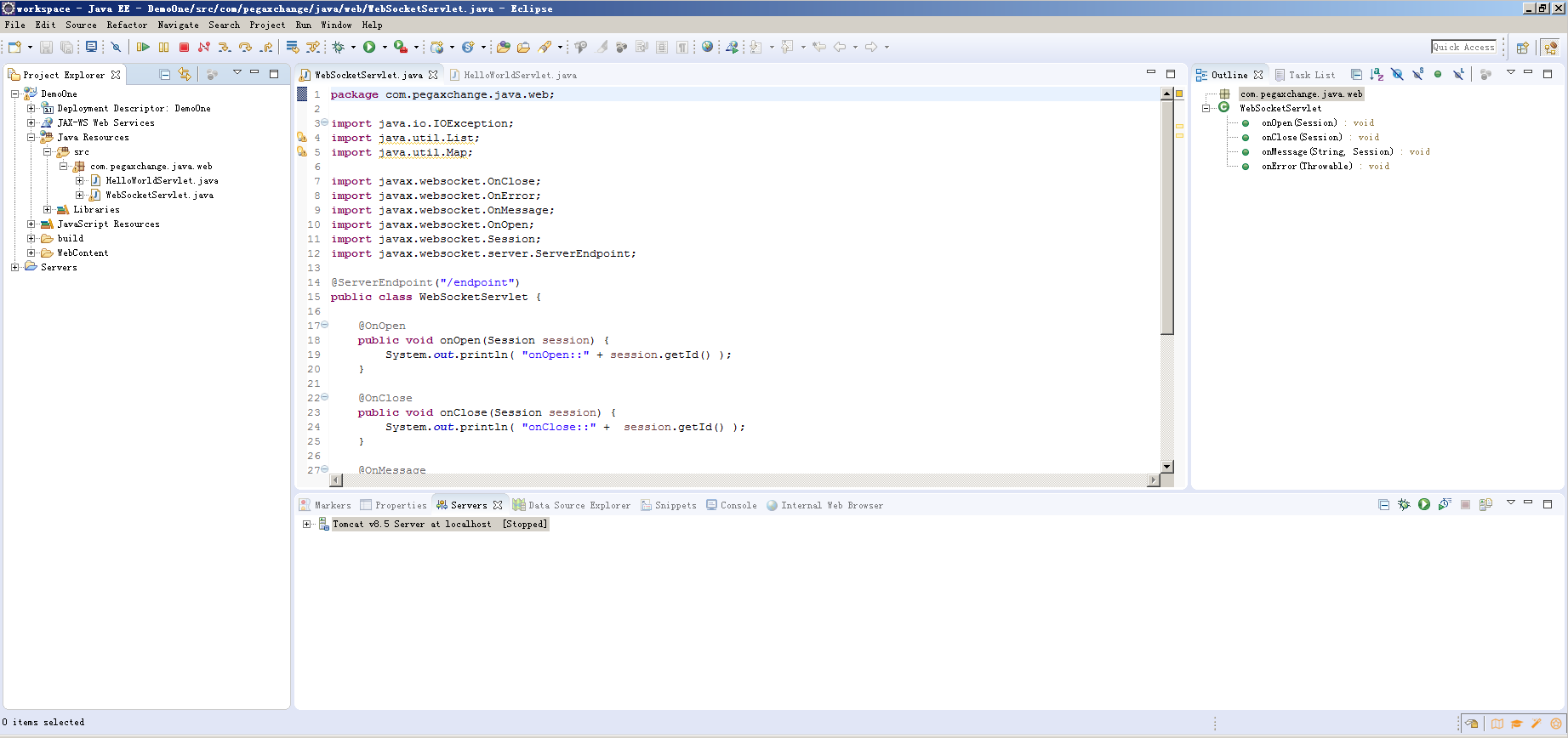
Task: Click the Save toolbar icon
Action: tap(46, 47)
